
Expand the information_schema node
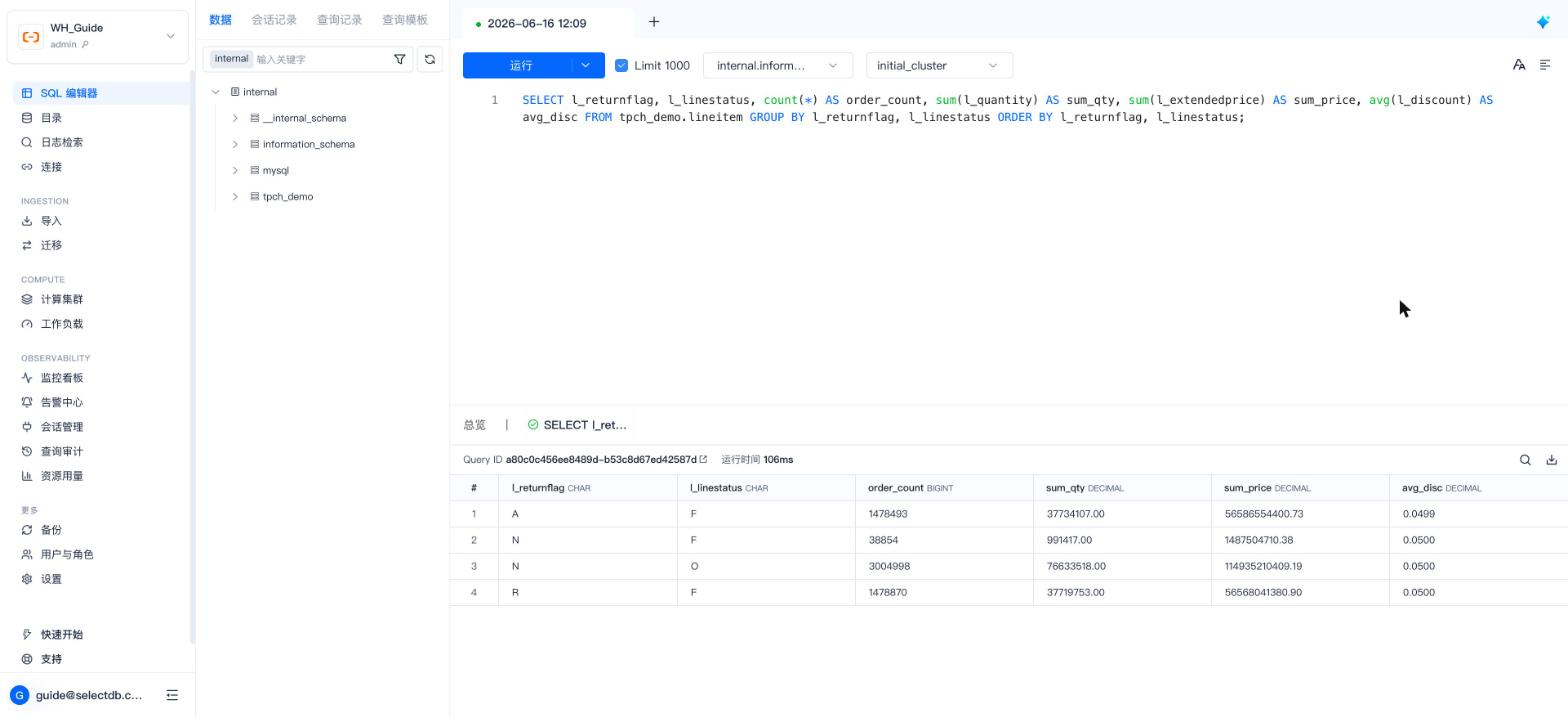tap(235, 144)
